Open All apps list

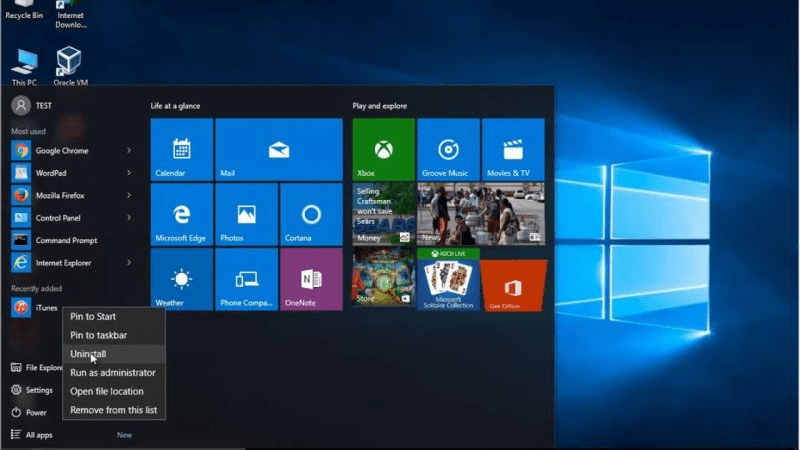[x=40, y=435]
